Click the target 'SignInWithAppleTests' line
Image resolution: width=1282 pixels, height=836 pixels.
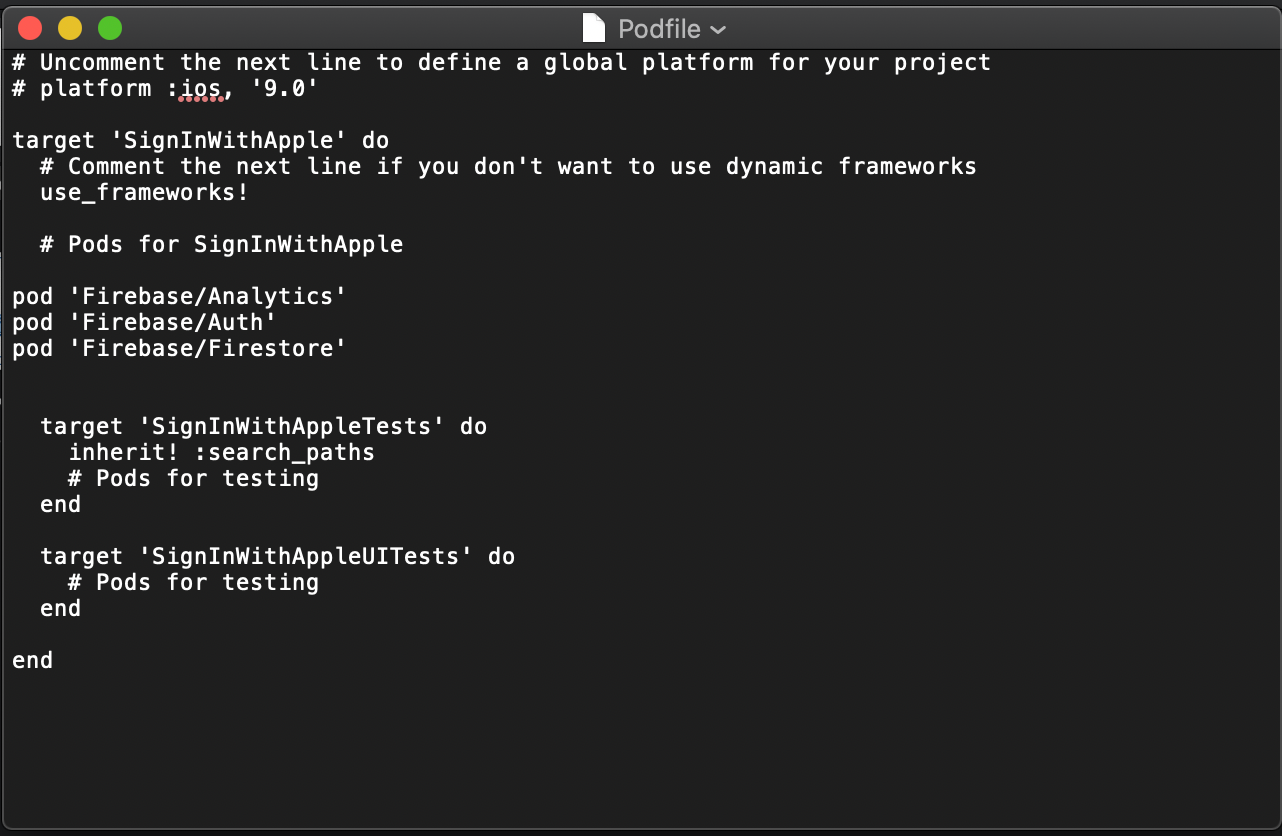(x=263, y=426)
